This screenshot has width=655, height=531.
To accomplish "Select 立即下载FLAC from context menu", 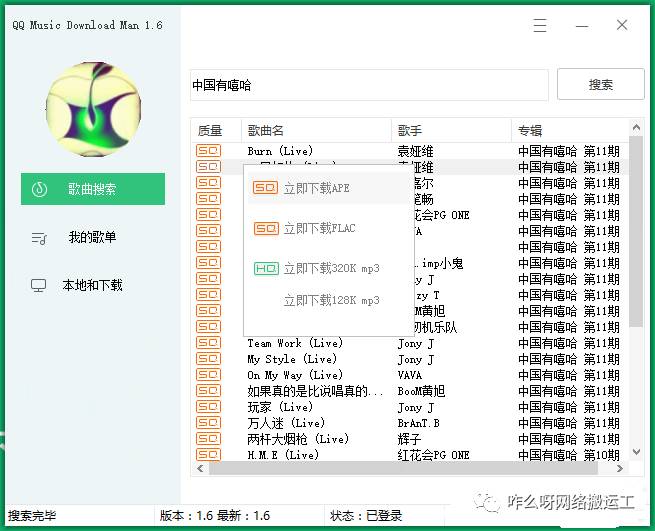I will coord(329,229).
